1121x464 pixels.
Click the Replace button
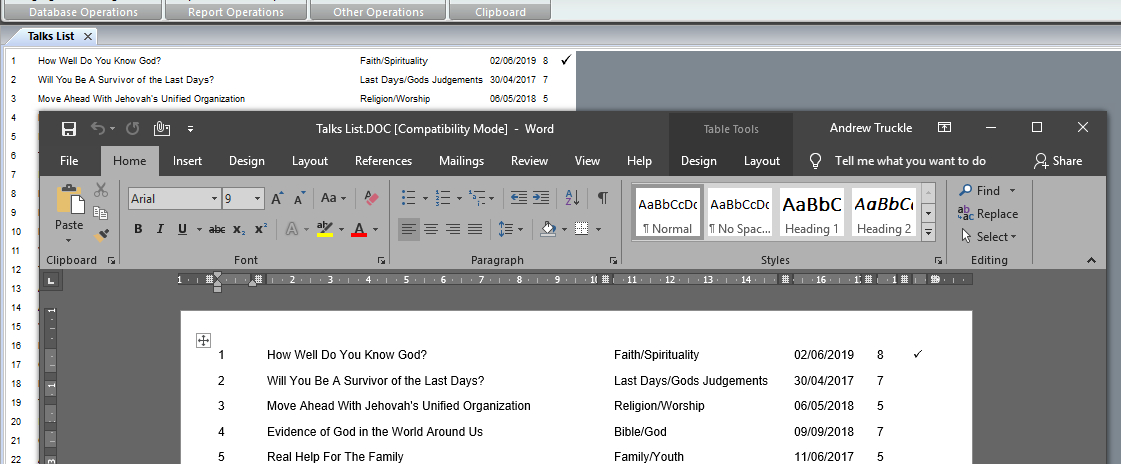click(x=988, y=214)
